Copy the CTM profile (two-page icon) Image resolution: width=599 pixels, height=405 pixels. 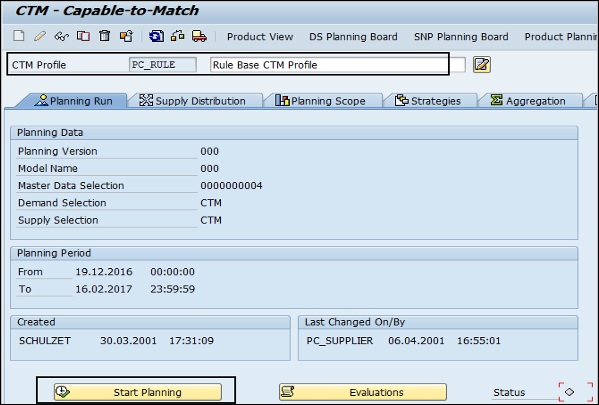83,36
